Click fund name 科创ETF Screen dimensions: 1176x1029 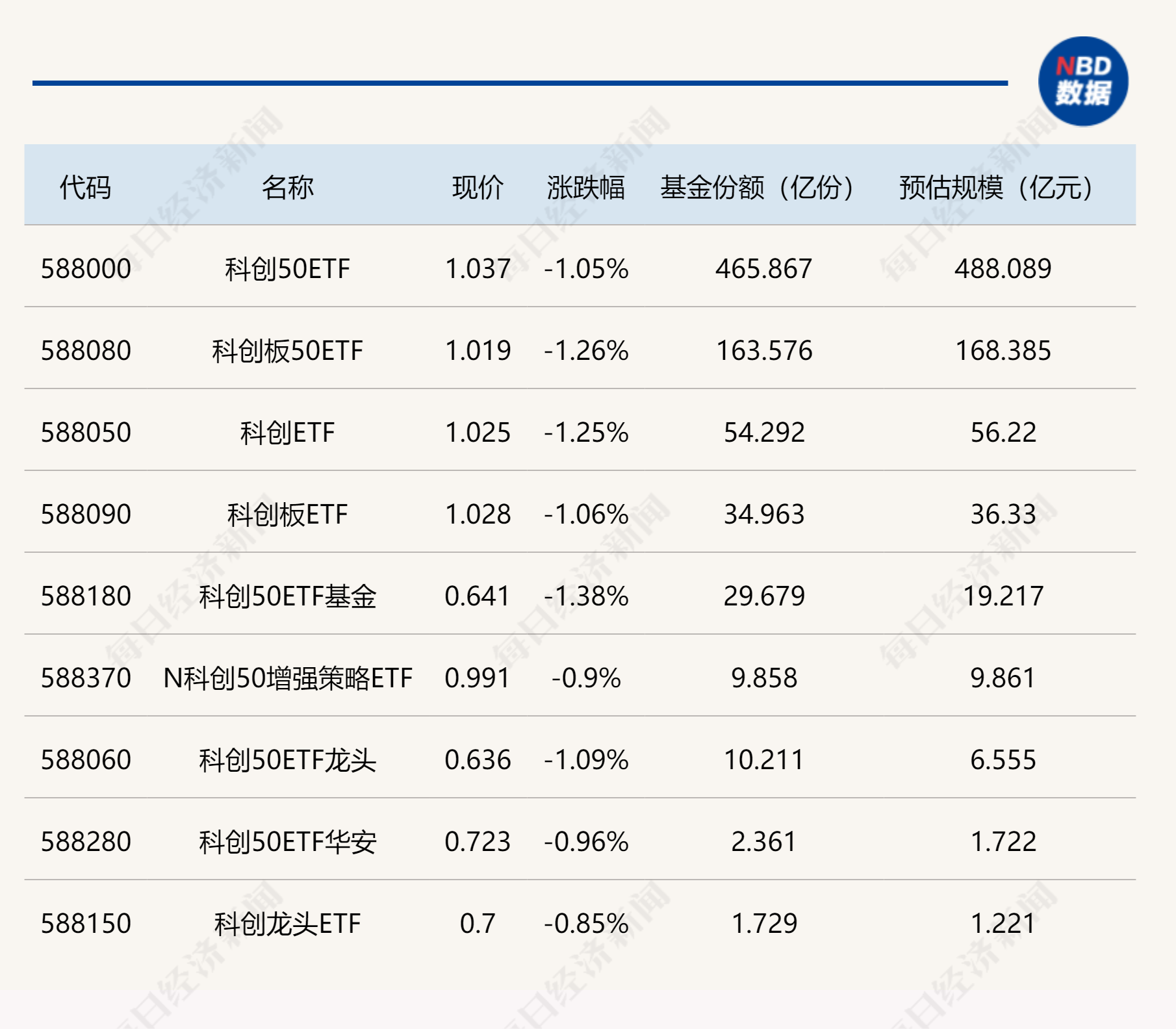coord(287,433)
